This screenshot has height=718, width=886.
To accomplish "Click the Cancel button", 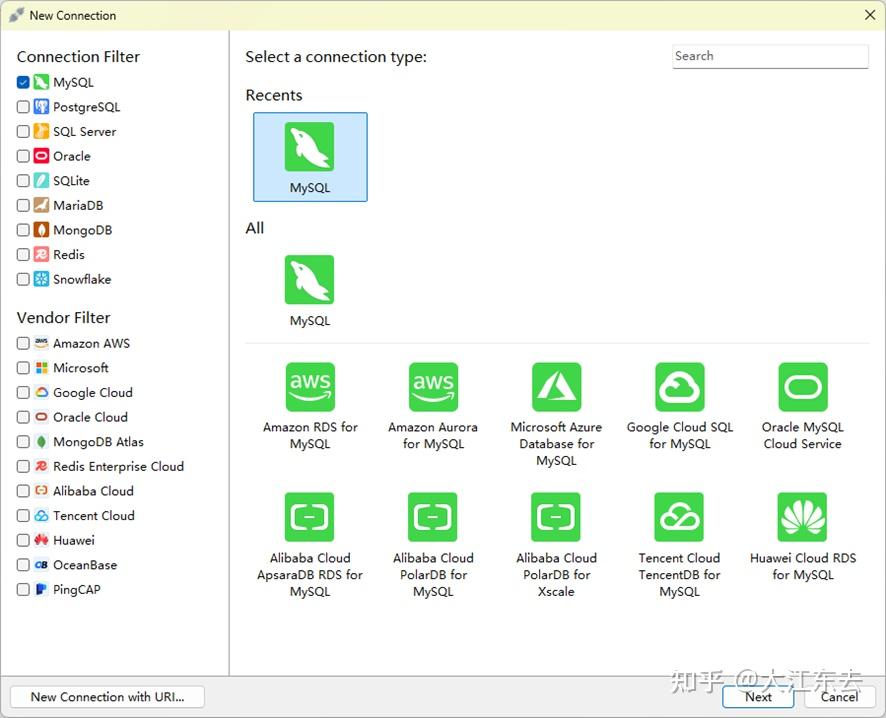I will [840, 697].
